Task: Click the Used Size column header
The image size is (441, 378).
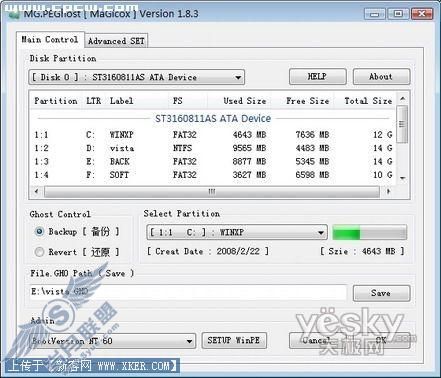Action: click(239, 101)
